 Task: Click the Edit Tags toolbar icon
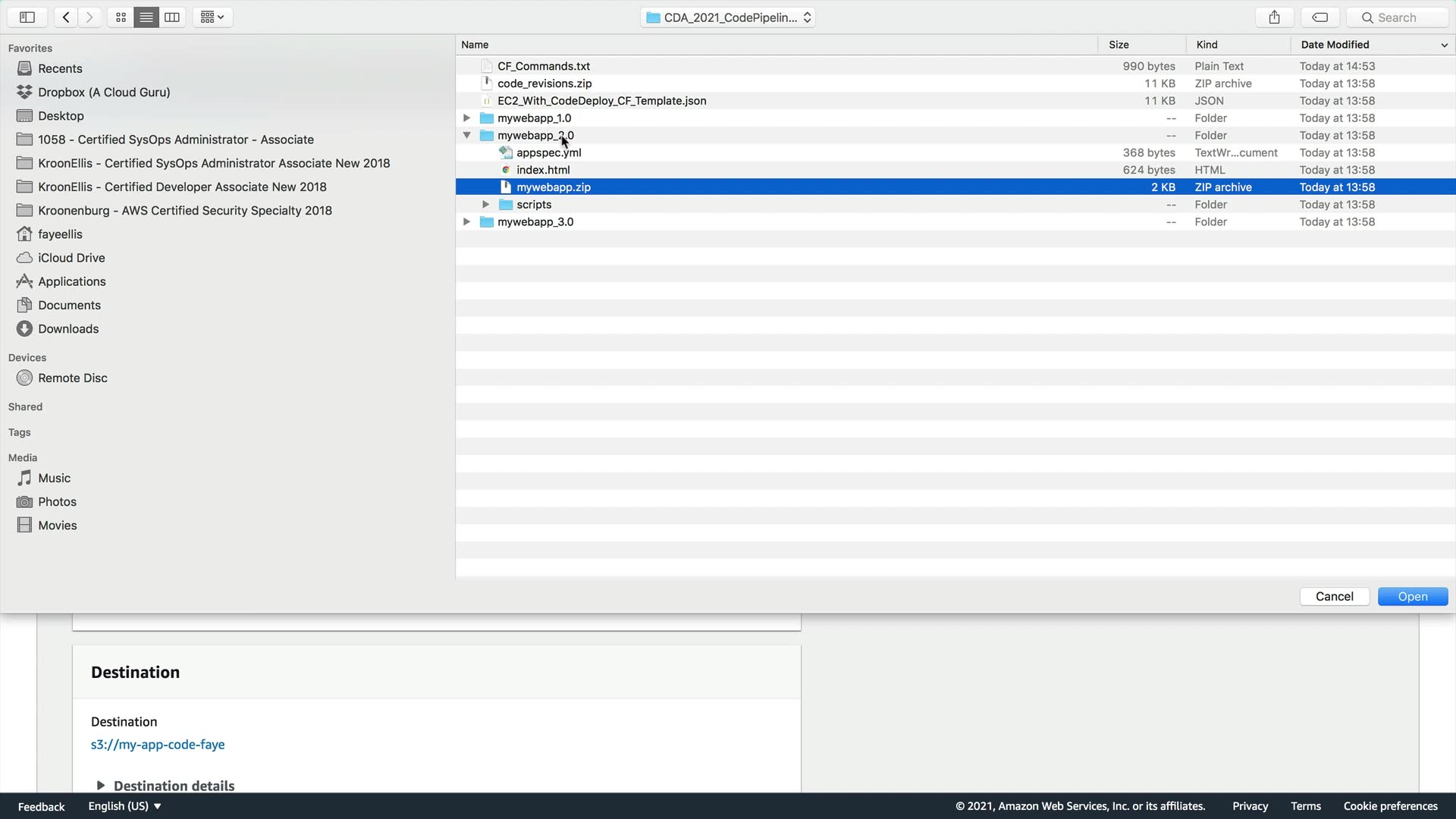point(1319,17)
